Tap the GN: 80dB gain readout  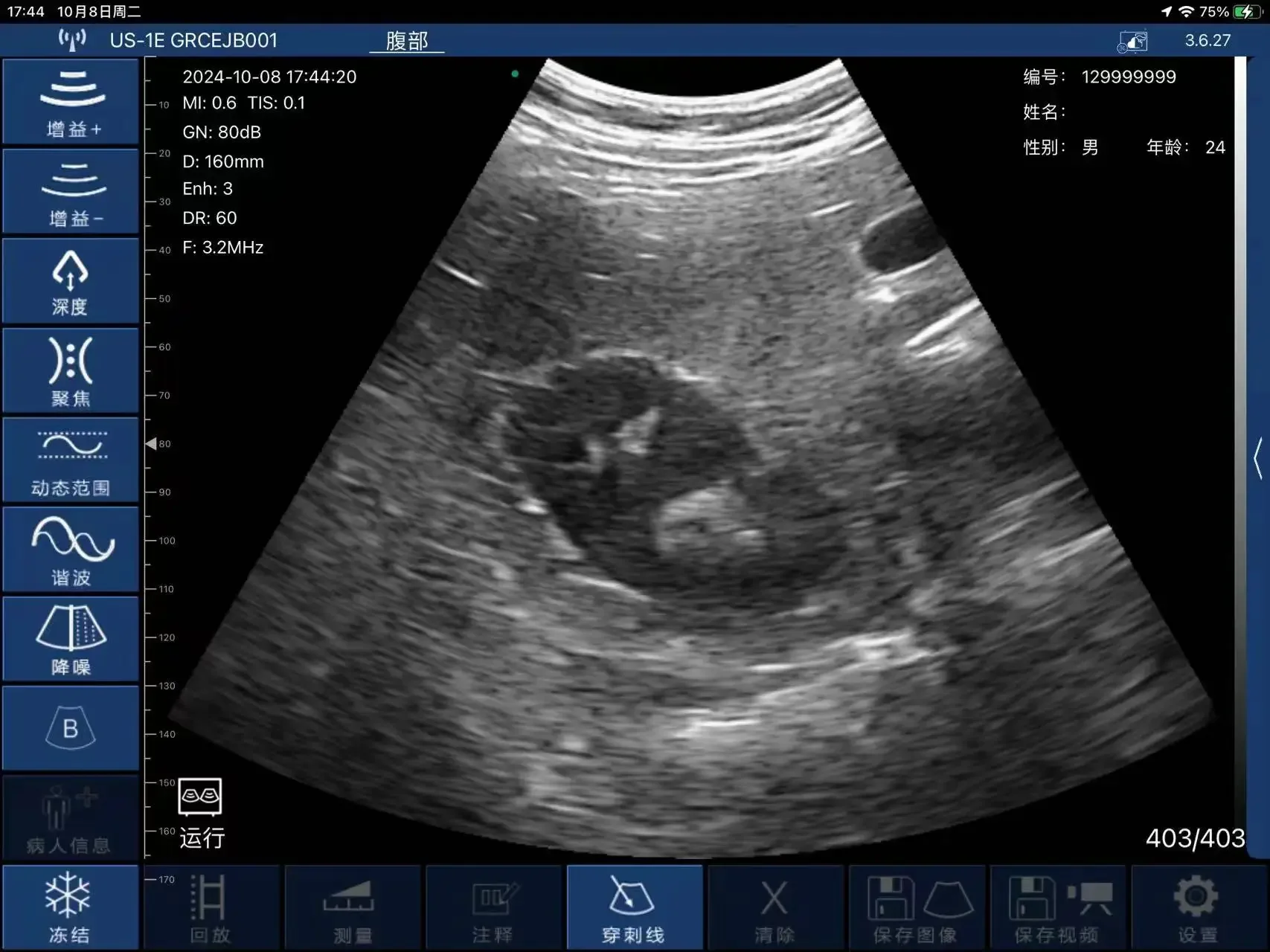[x=222, y=132]
